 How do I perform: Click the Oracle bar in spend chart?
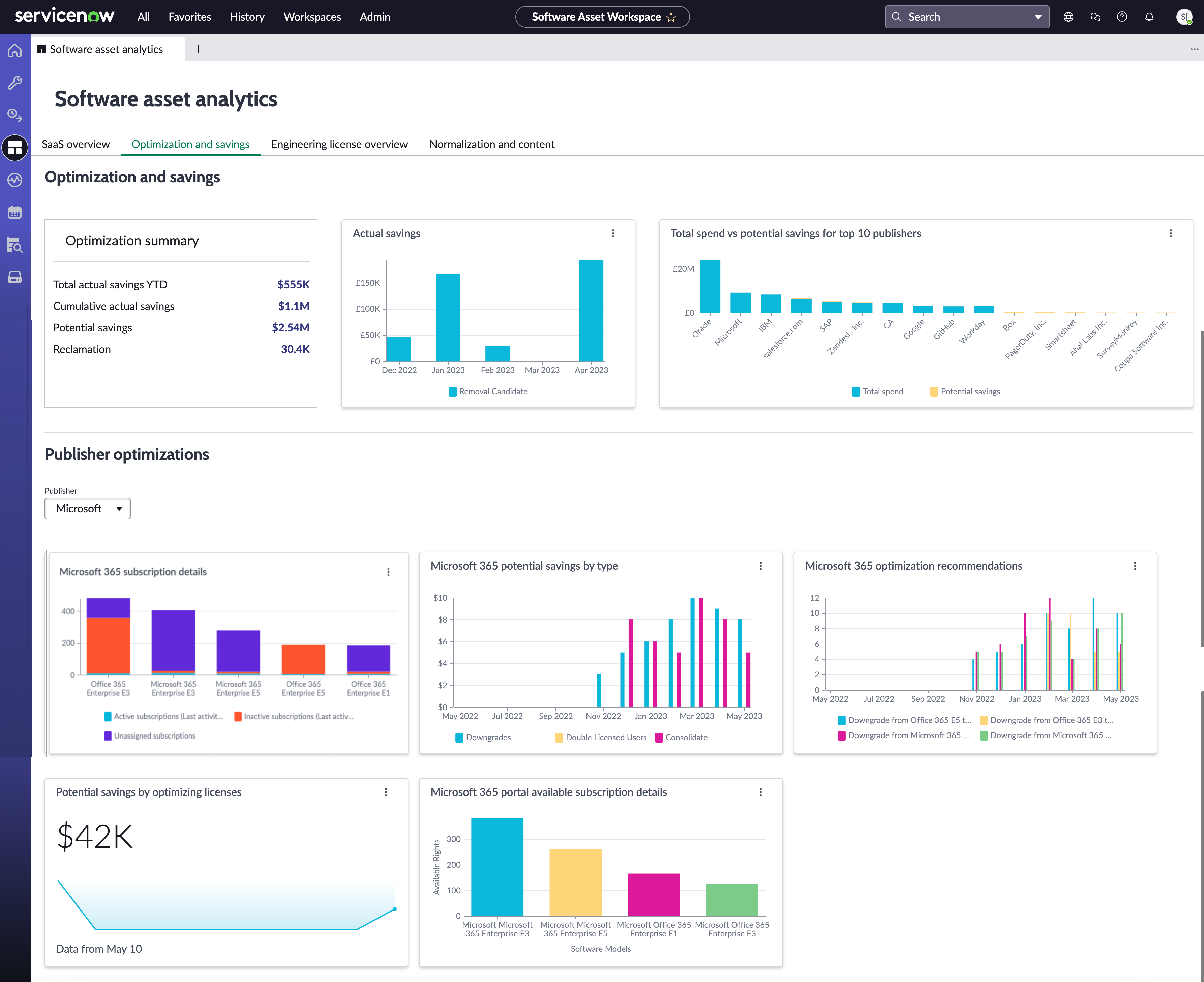coord(710,286)
